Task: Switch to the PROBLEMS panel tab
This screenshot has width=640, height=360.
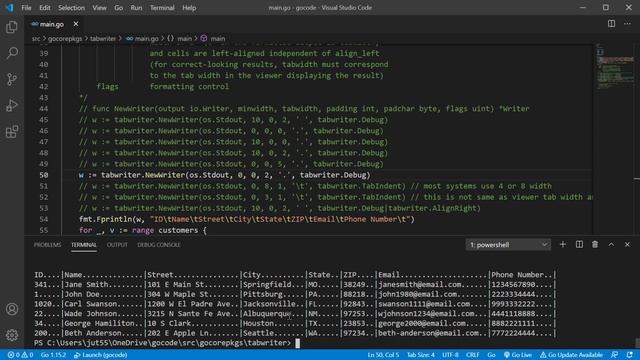Action: click(x=47, y=245)
